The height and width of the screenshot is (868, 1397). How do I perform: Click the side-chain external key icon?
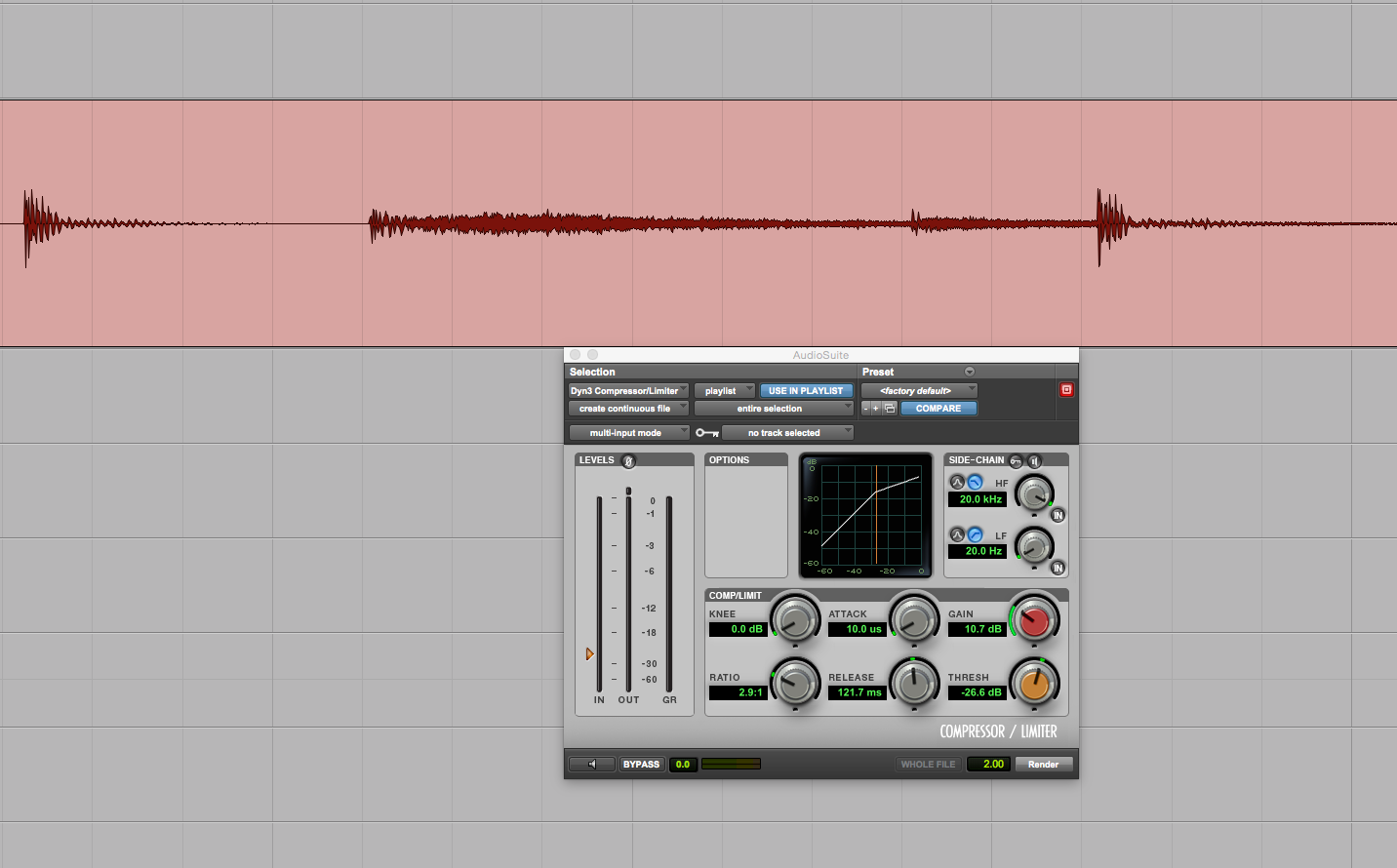click(x=1016, y=460)
